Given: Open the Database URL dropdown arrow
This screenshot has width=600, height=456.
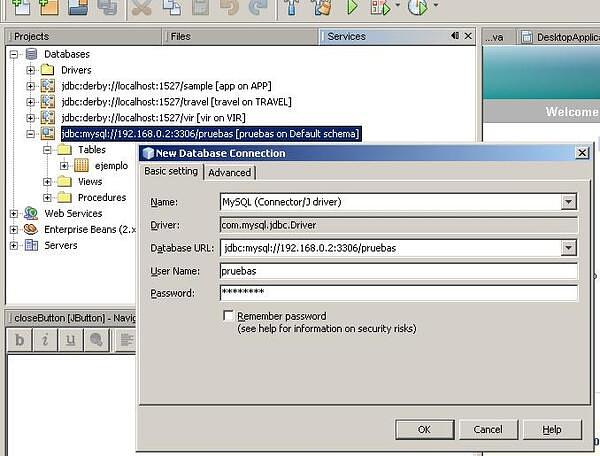Looking at the screenshot, I should 569,248.
